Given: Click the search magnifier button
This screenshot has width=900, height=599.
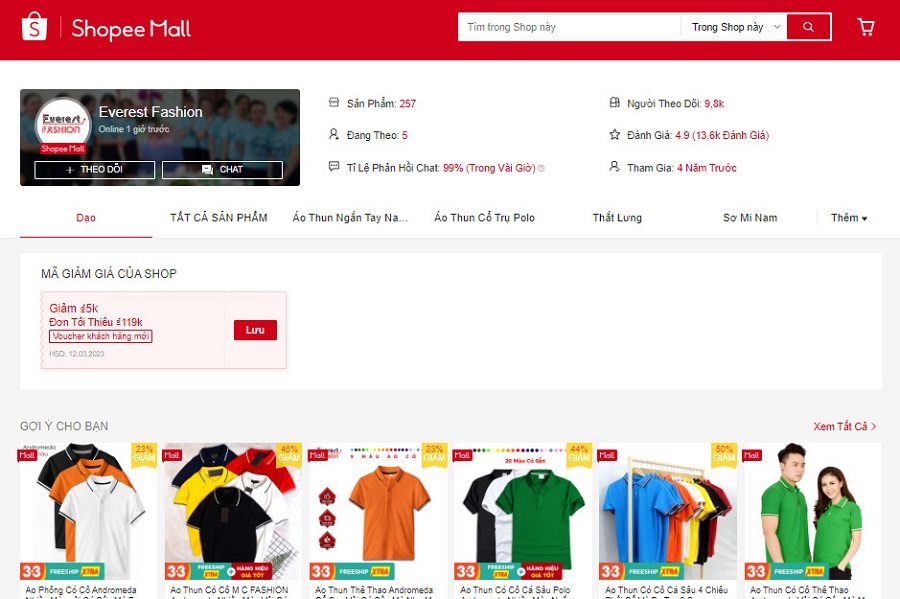Looking at the screenshot, I should point(808,27).
